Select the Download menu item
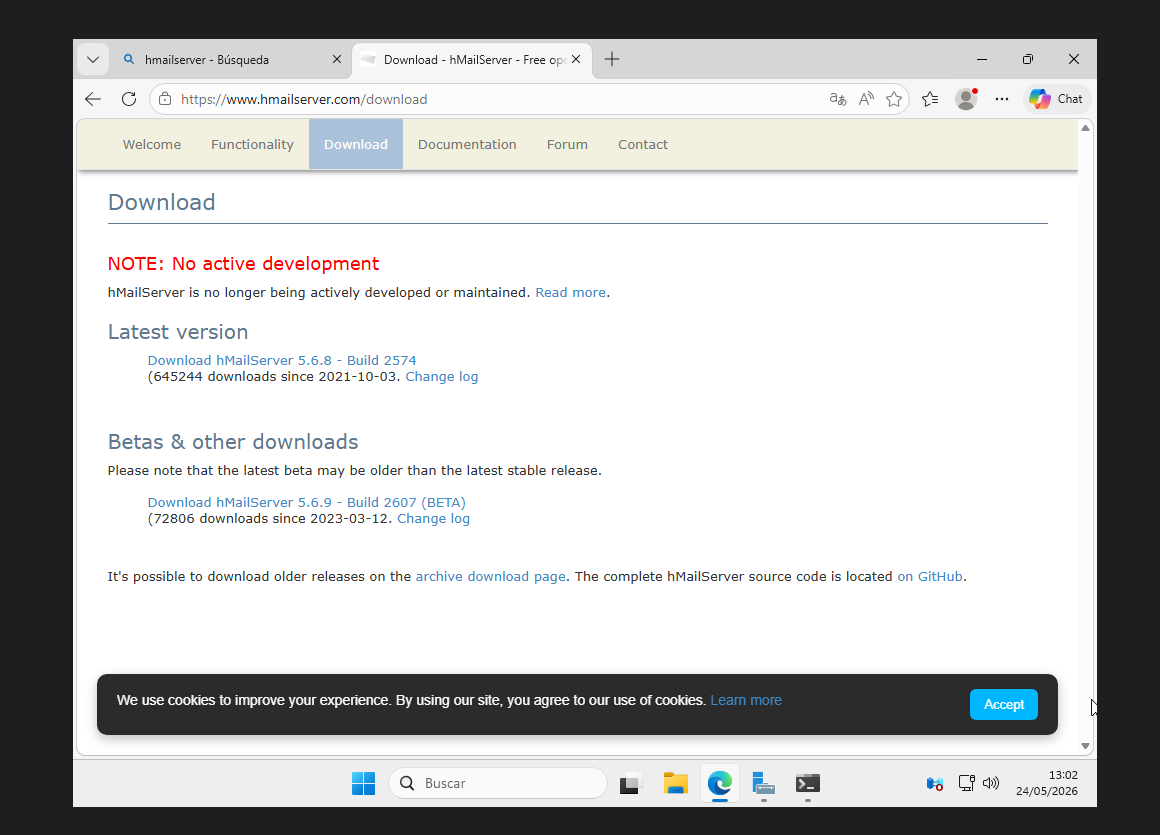This screenshot has width=1160, height=835. pos(356,144)
